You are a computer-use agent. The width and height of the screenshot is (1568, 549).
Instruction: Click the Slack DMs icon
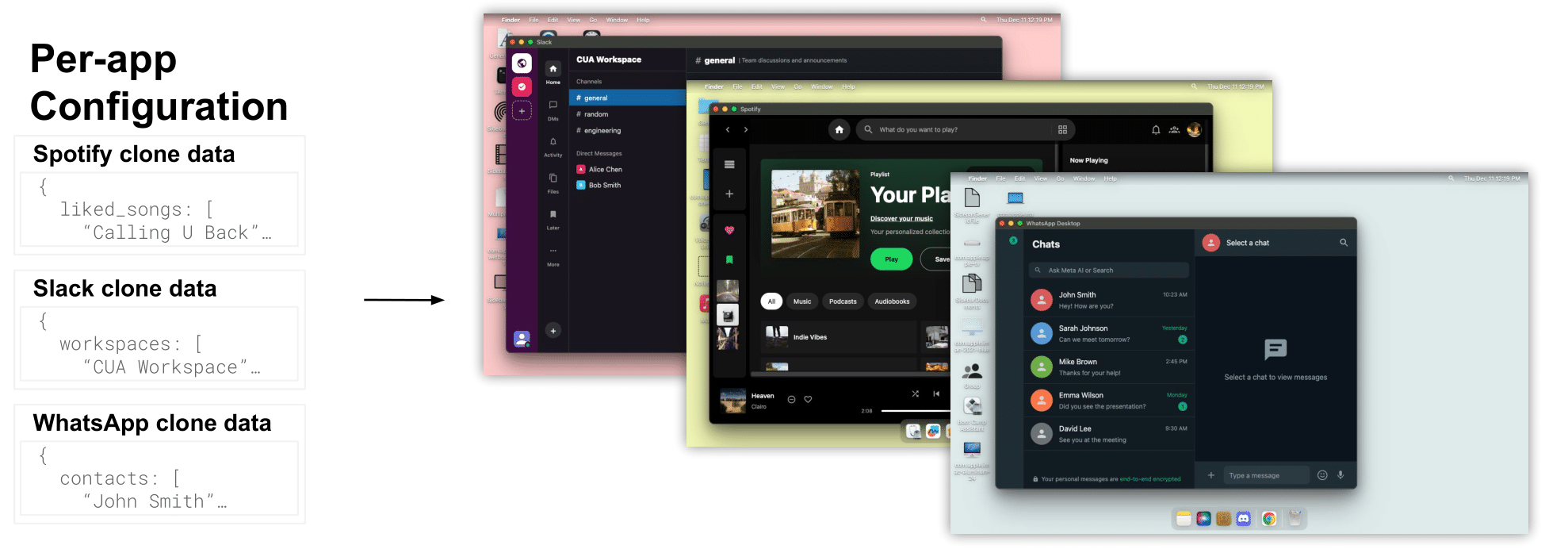pos(553,106)
